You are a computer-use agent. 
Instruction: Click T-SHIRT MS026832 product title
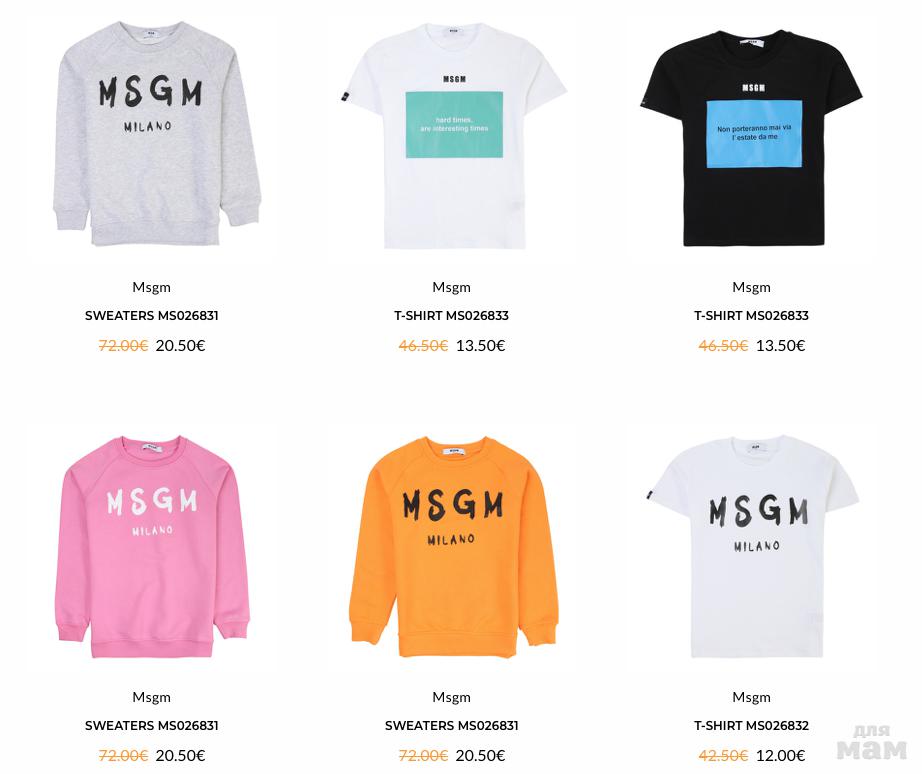pyautogui.click(x=751, y=726)
